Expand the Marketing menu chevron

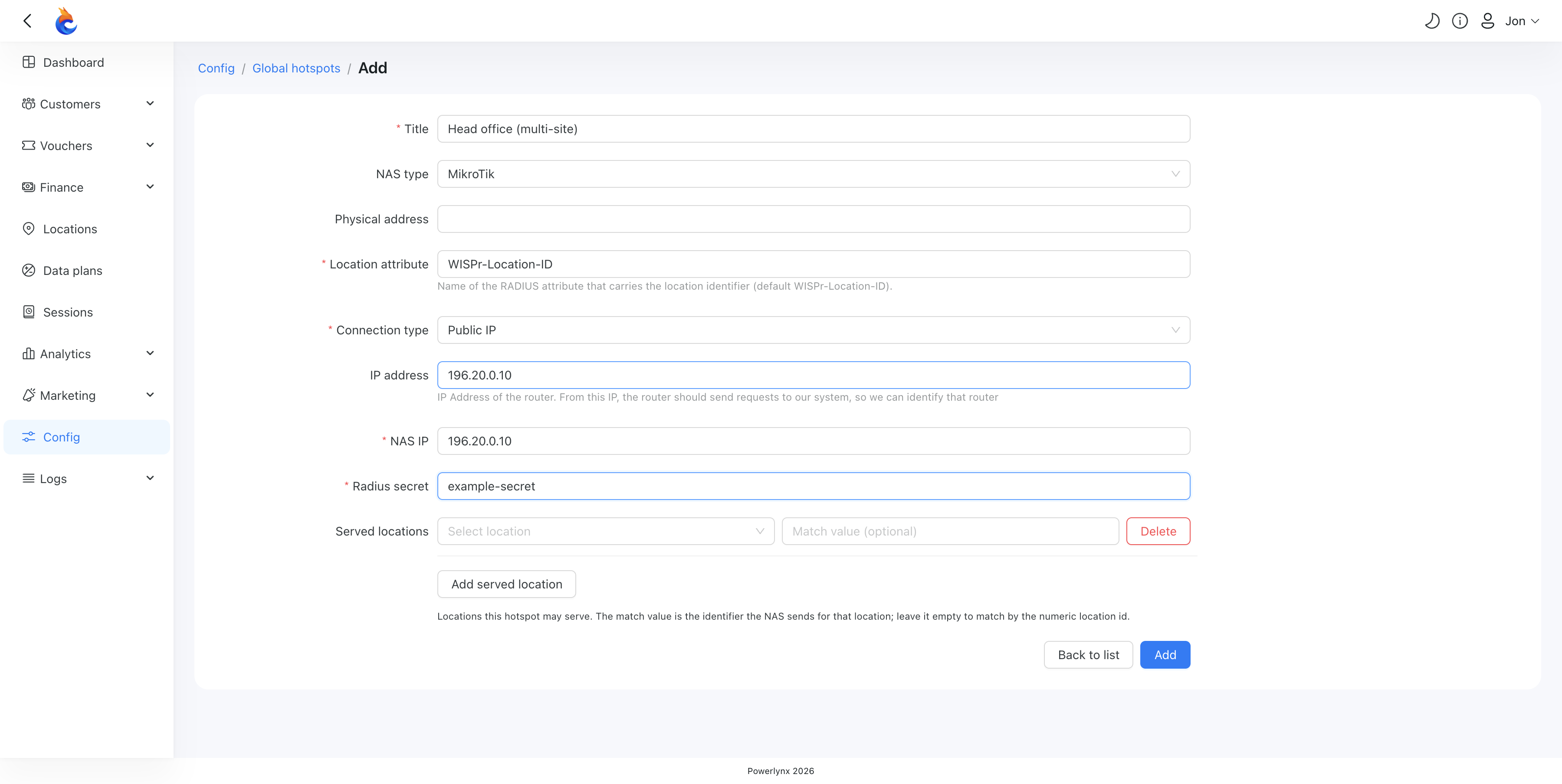[x=151, y=395]
